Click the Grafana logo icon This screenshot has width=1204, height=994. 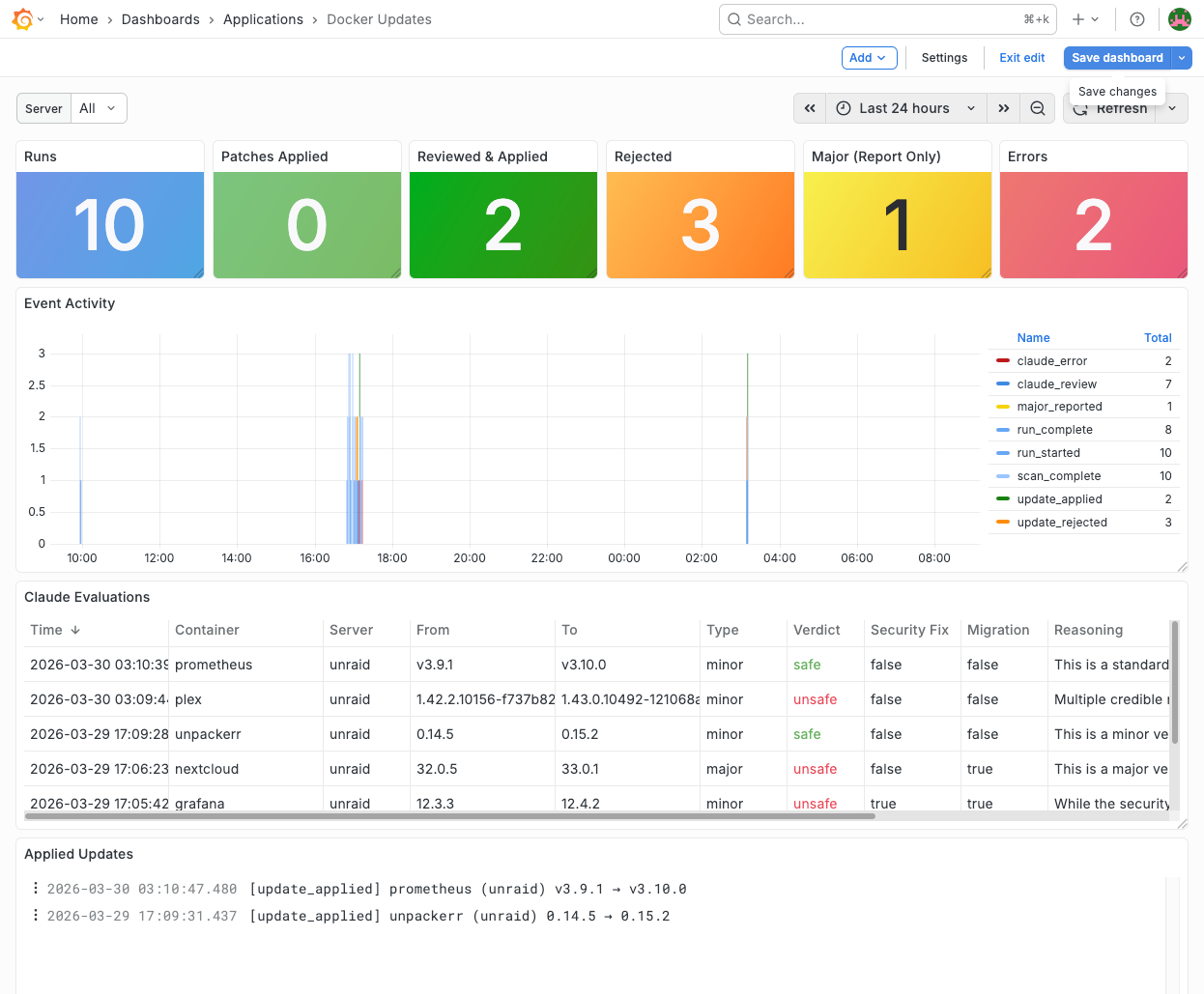[22, 19]
